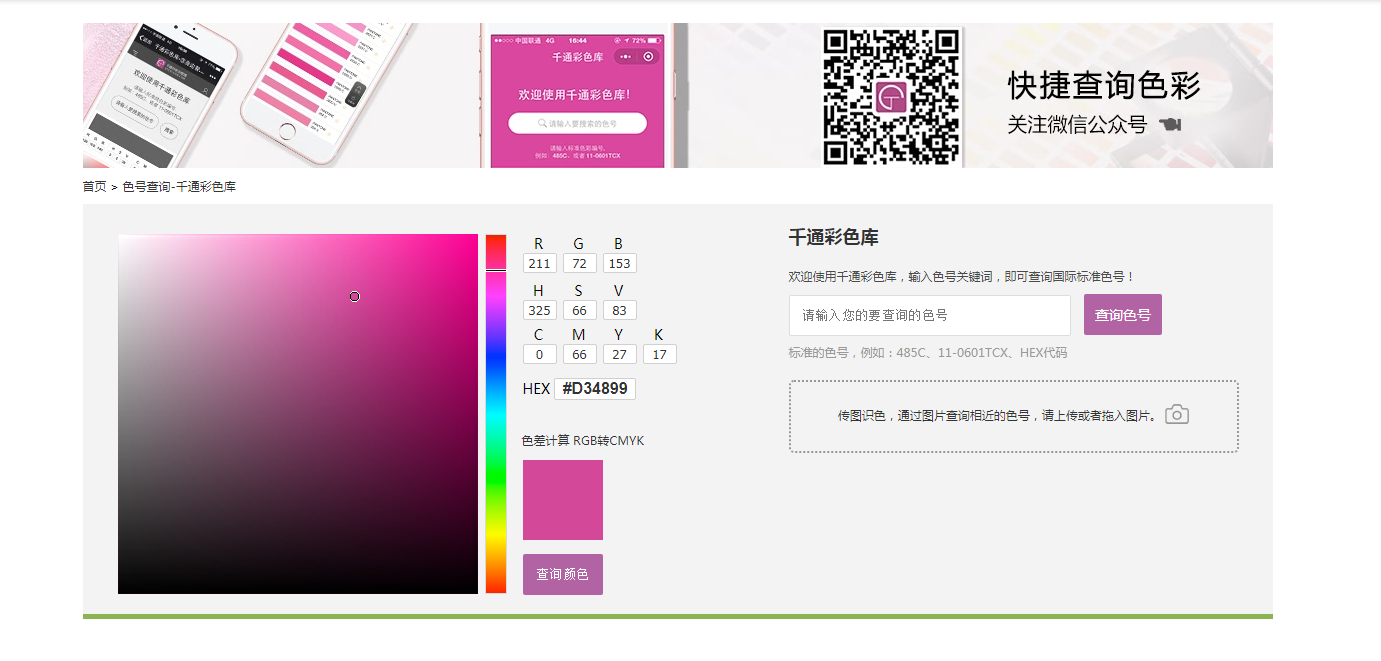Click the RGB转CMYK link
1381x661 pixels.
tap(609, 441)
